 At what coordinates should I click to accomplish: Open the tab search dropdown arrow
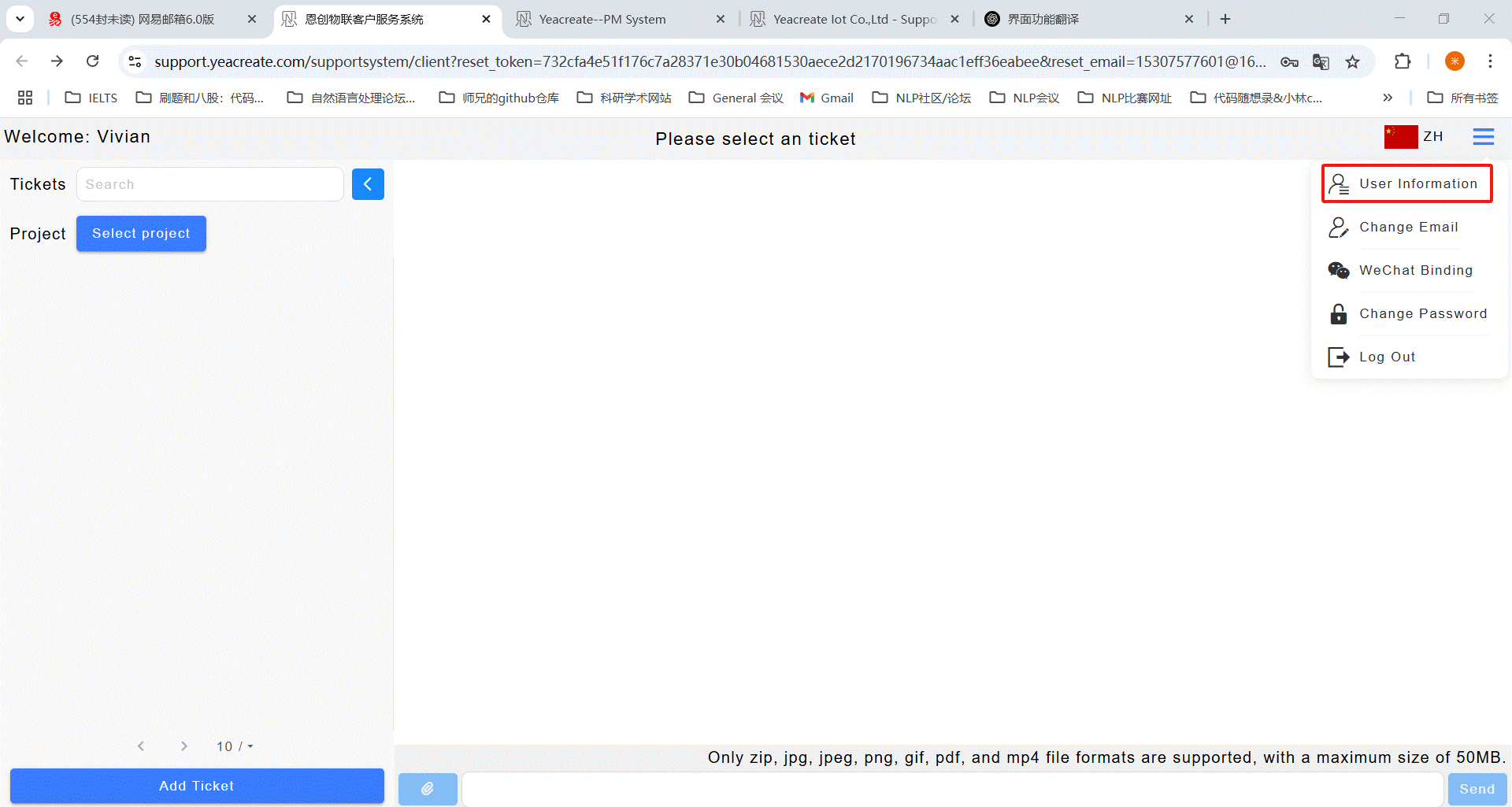(x=20, y=19)
